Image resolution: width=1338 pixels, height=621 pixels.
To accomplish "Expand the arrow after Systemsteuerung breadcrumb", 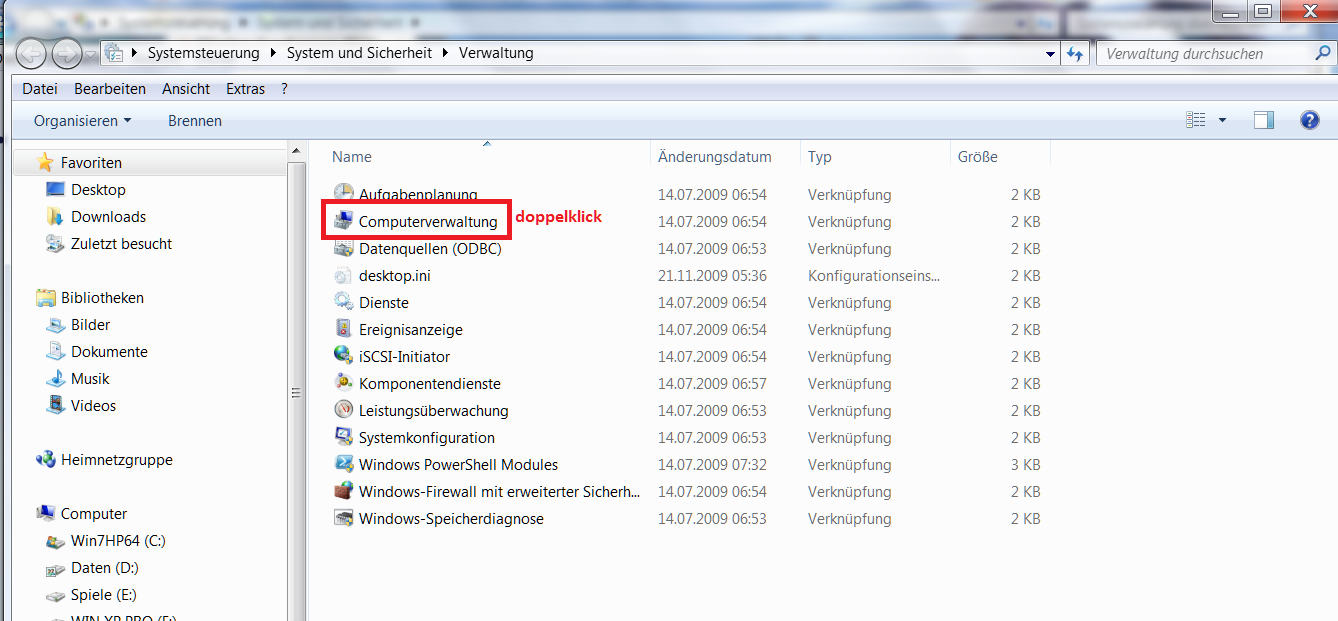I will coord(273,53).
